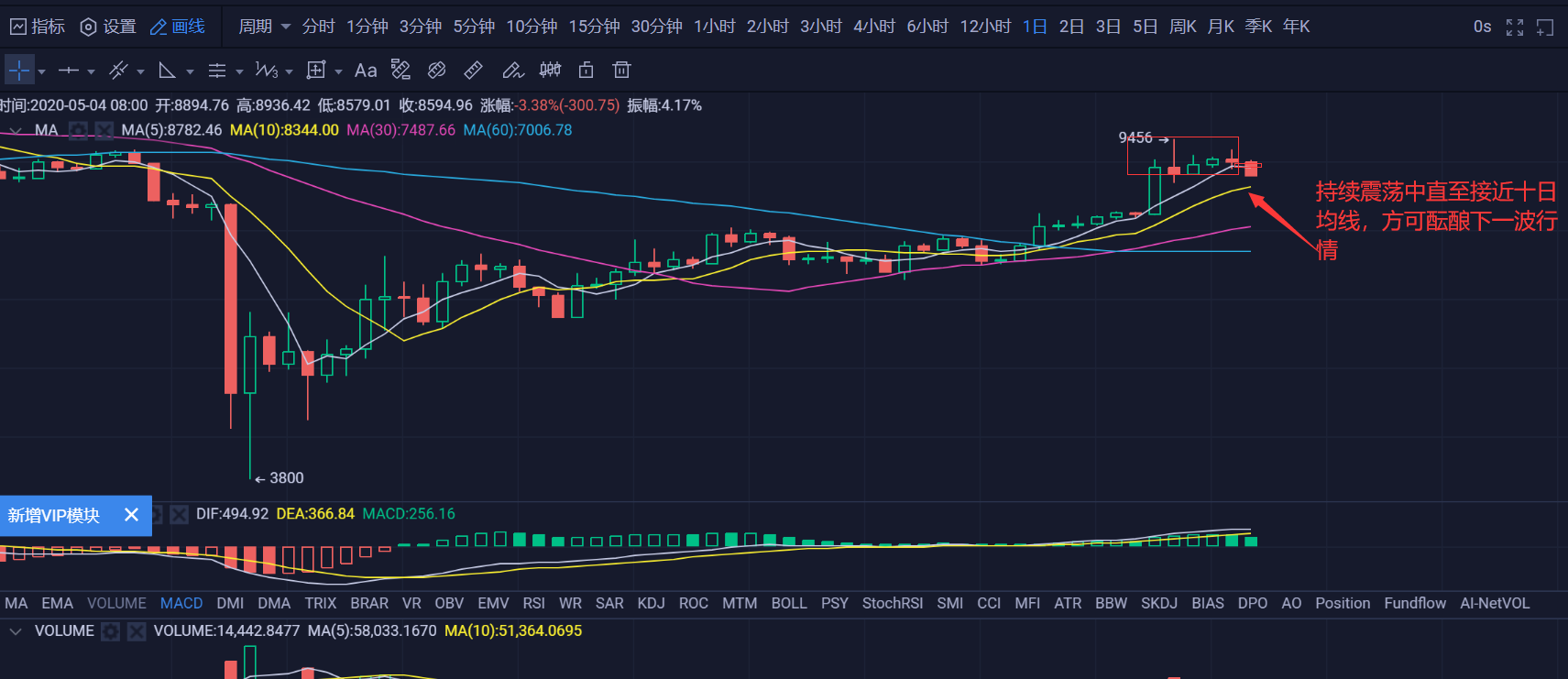Select the freehand pen drawing tool
Screen dimensions: 1568x679
coord(512,70)
